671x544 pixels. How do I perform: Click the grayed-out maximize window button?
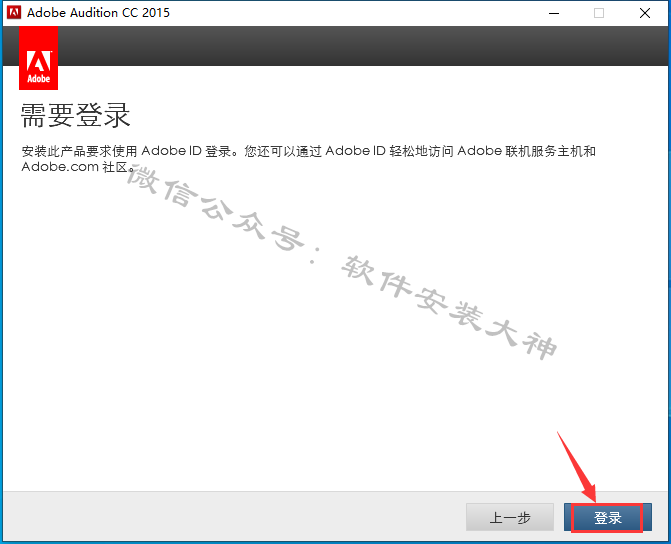599,13
